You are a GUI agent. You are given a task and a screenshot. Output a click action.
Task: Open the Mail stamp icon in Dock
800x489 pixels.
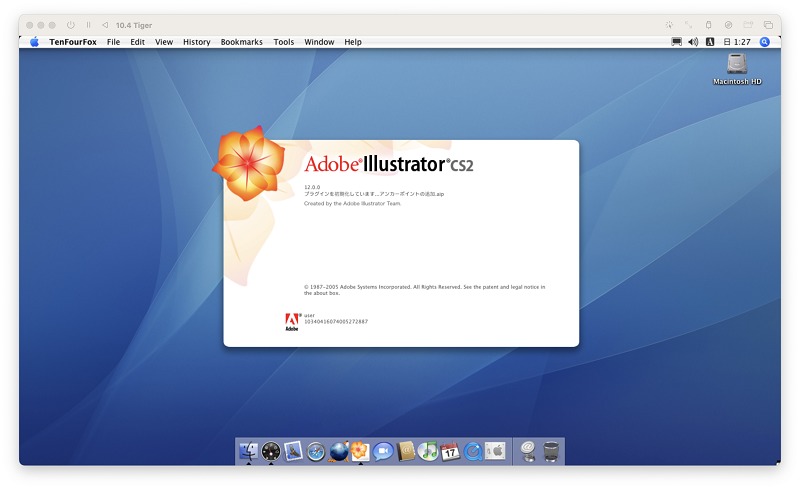point(293,451)
